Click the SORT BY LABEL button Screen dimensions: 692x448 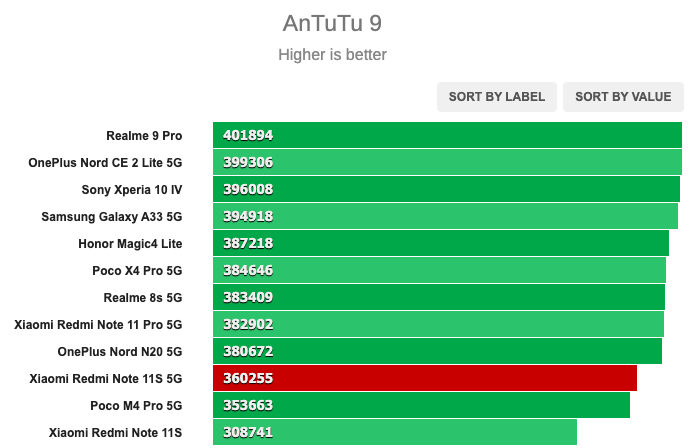coord(496,97)
